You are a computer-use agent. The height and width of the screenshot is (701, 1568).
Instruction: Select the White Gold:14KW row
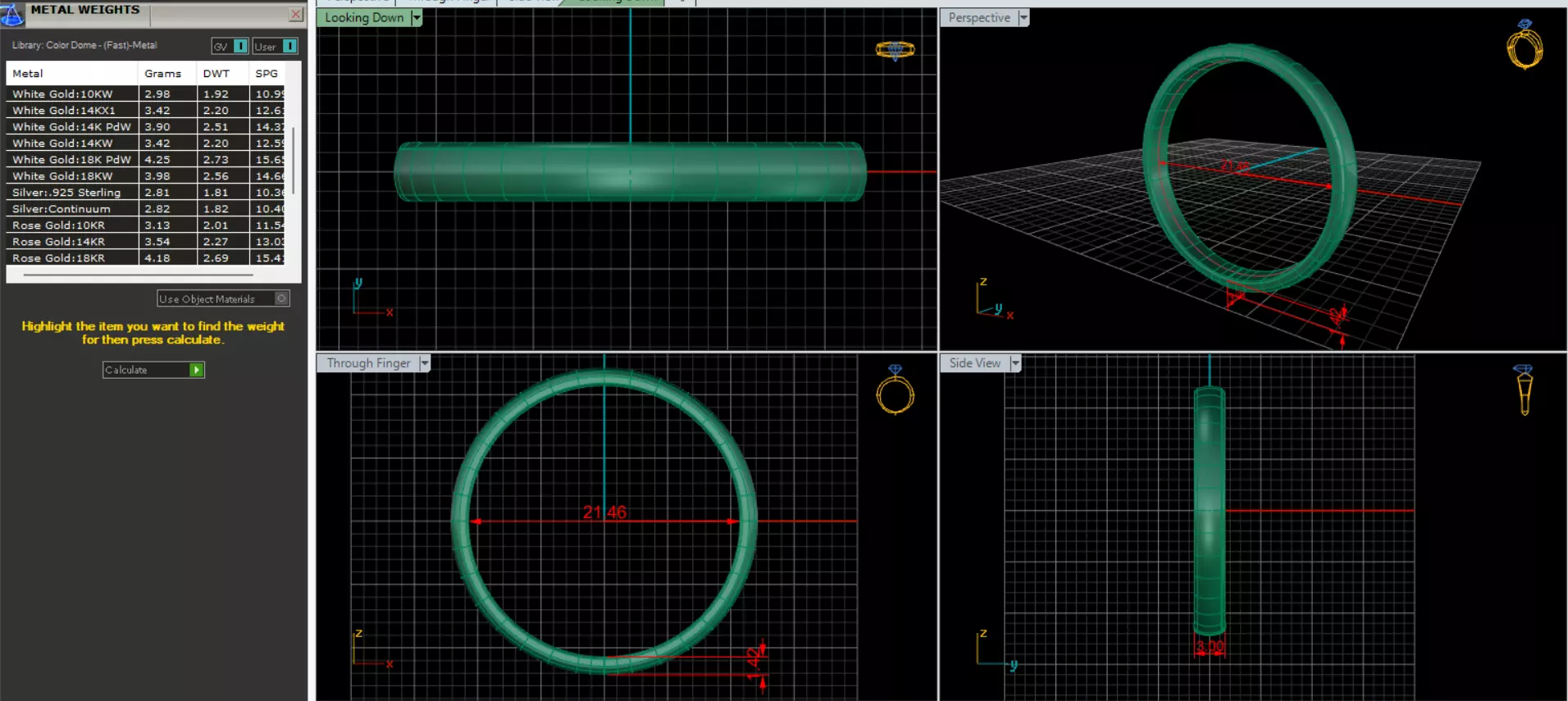click(x=145, y=143)
